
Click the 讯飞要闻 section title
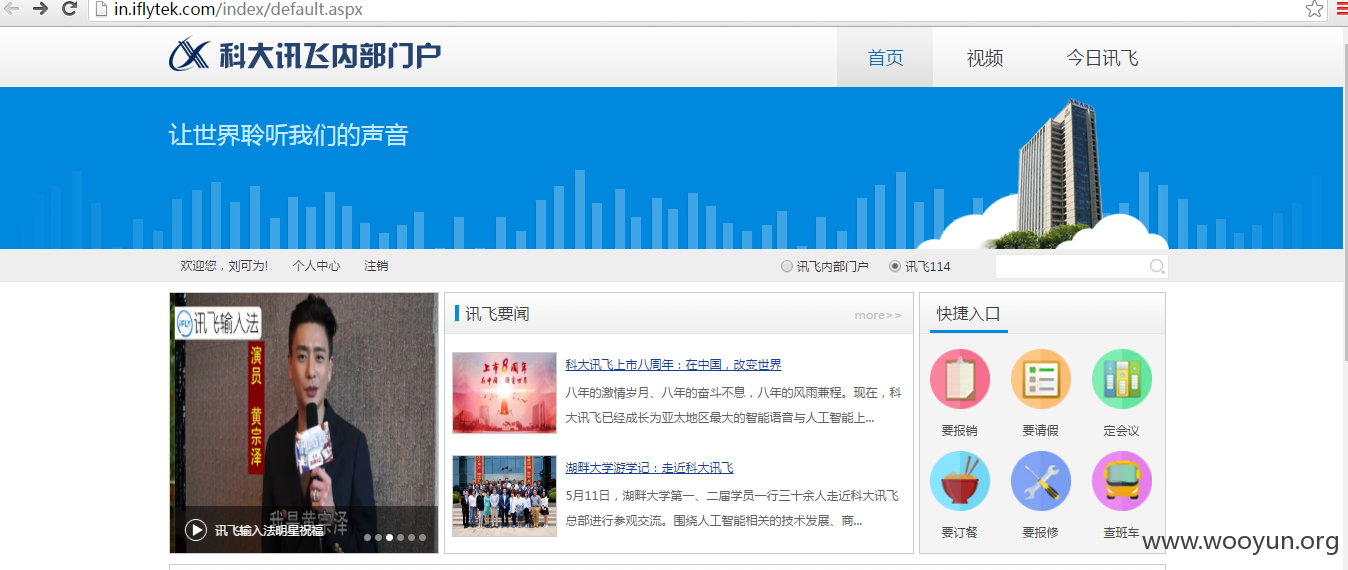coord(497,314)
